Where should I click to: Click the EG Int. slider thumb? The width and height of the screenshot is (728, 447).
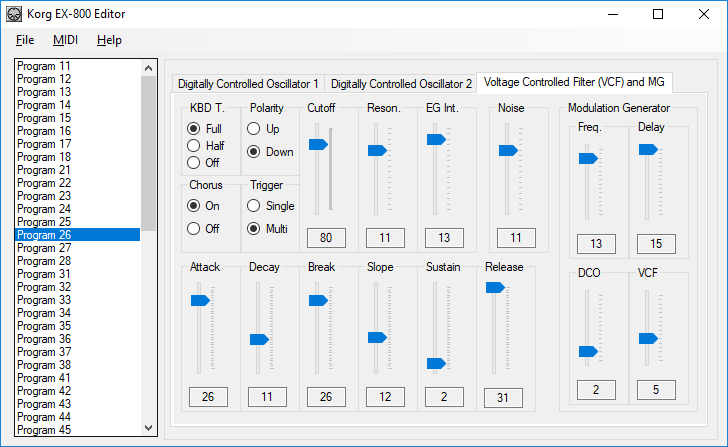point(436,139)
